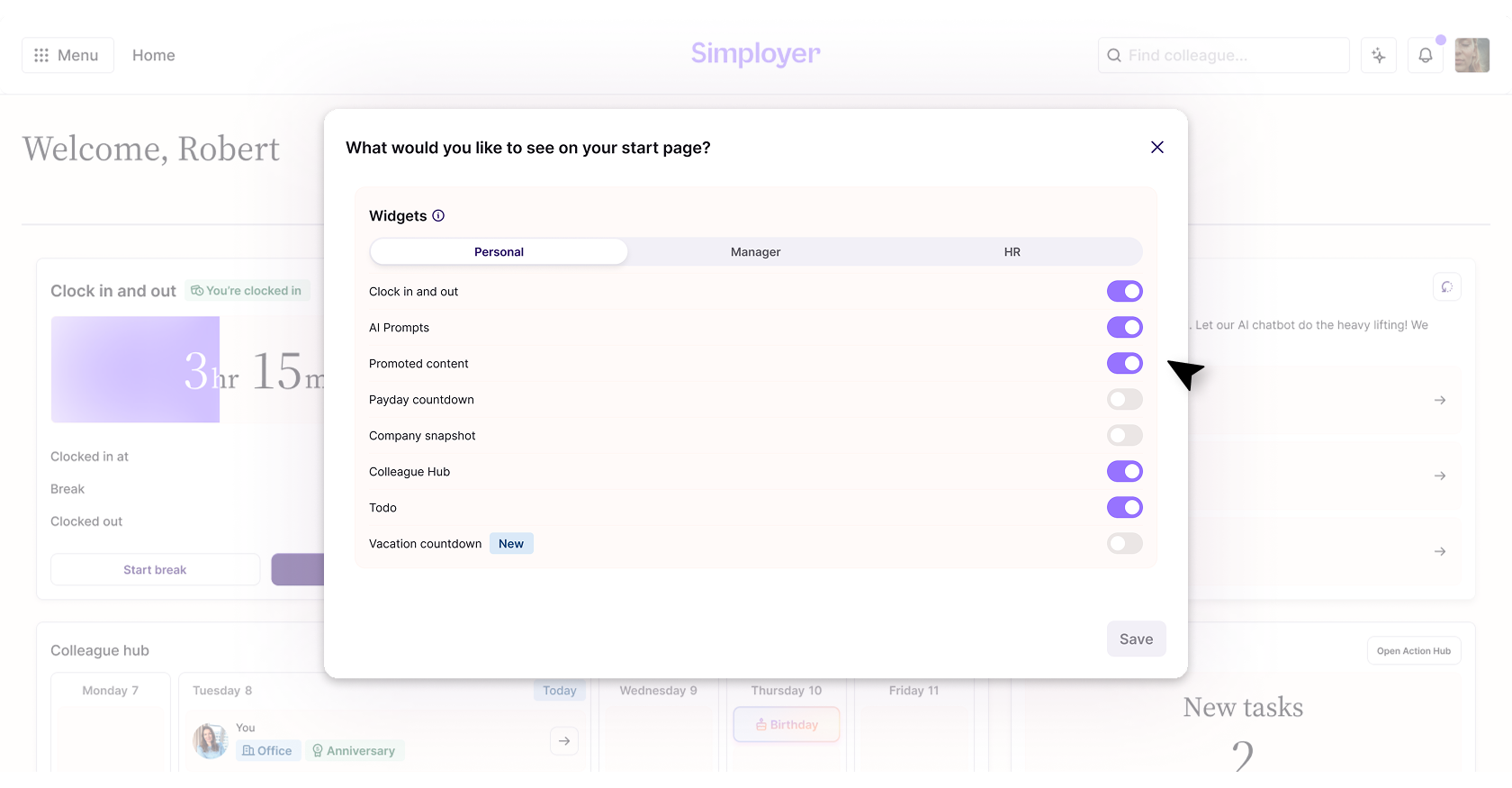
Task: Turn off the Todo widget
Action: (x=1125, y=507)
